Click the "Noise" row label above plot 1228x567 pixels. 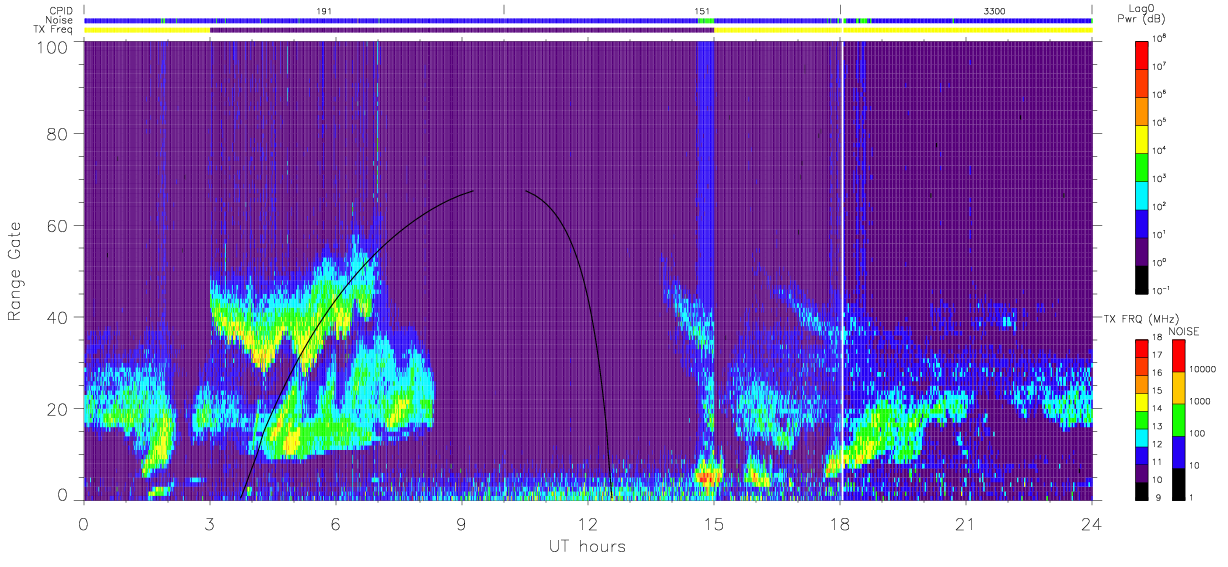[61, 20]
